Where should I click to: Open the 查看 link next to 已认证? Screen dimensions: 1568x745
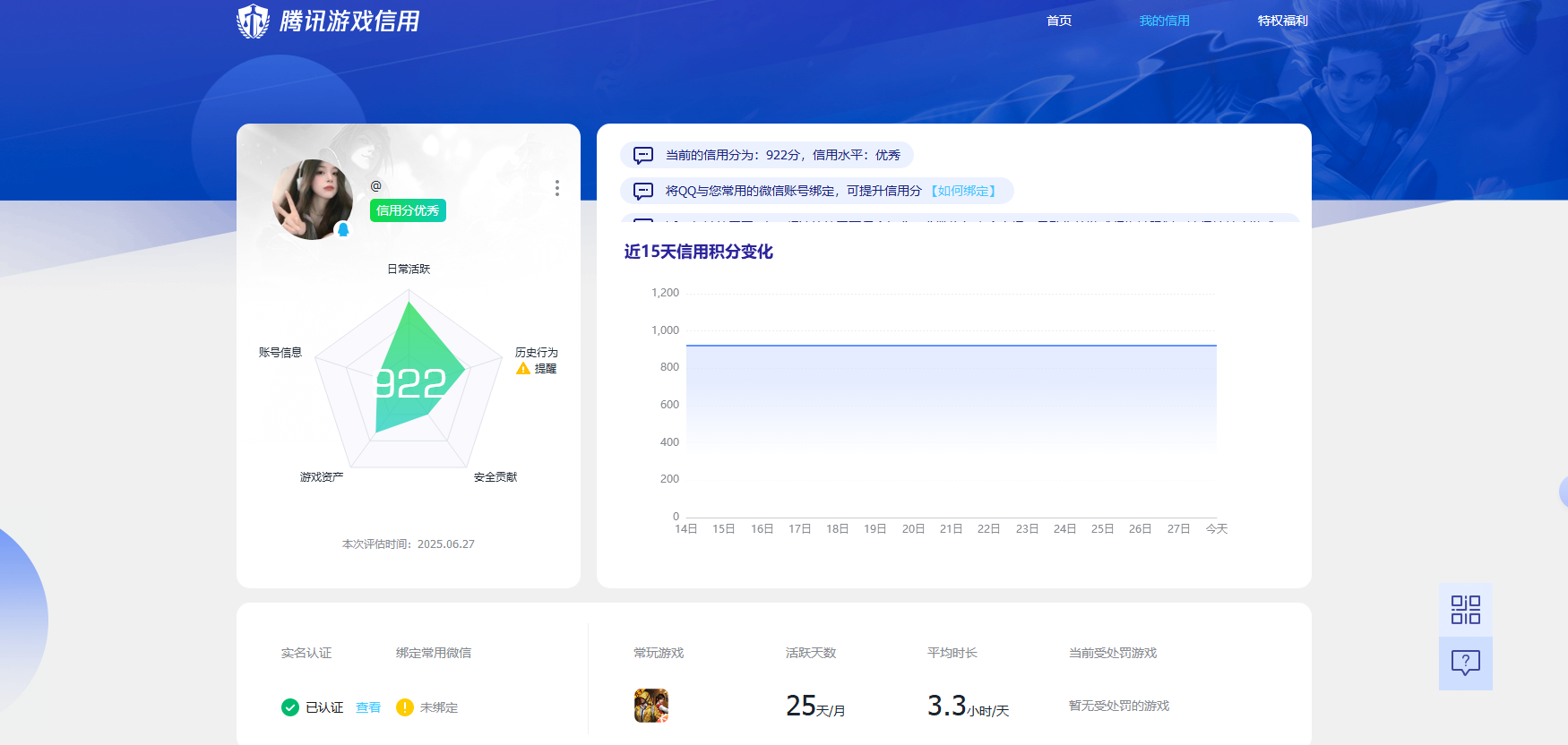point(368,707)
